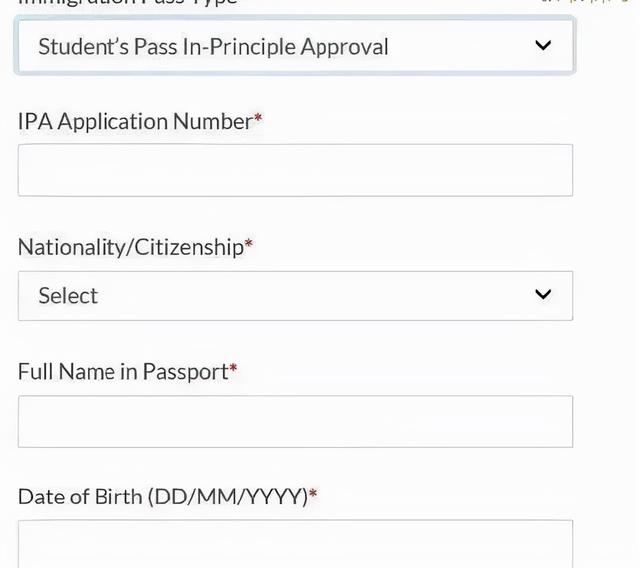Click chevron arrow of Immigration Pass Type field

coord(543,45)
